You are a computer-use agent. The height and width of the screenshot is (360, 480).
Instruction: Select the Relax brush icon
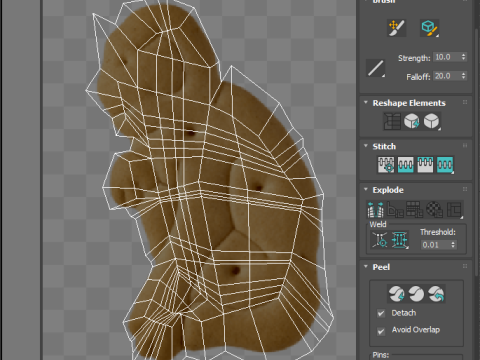429,28
